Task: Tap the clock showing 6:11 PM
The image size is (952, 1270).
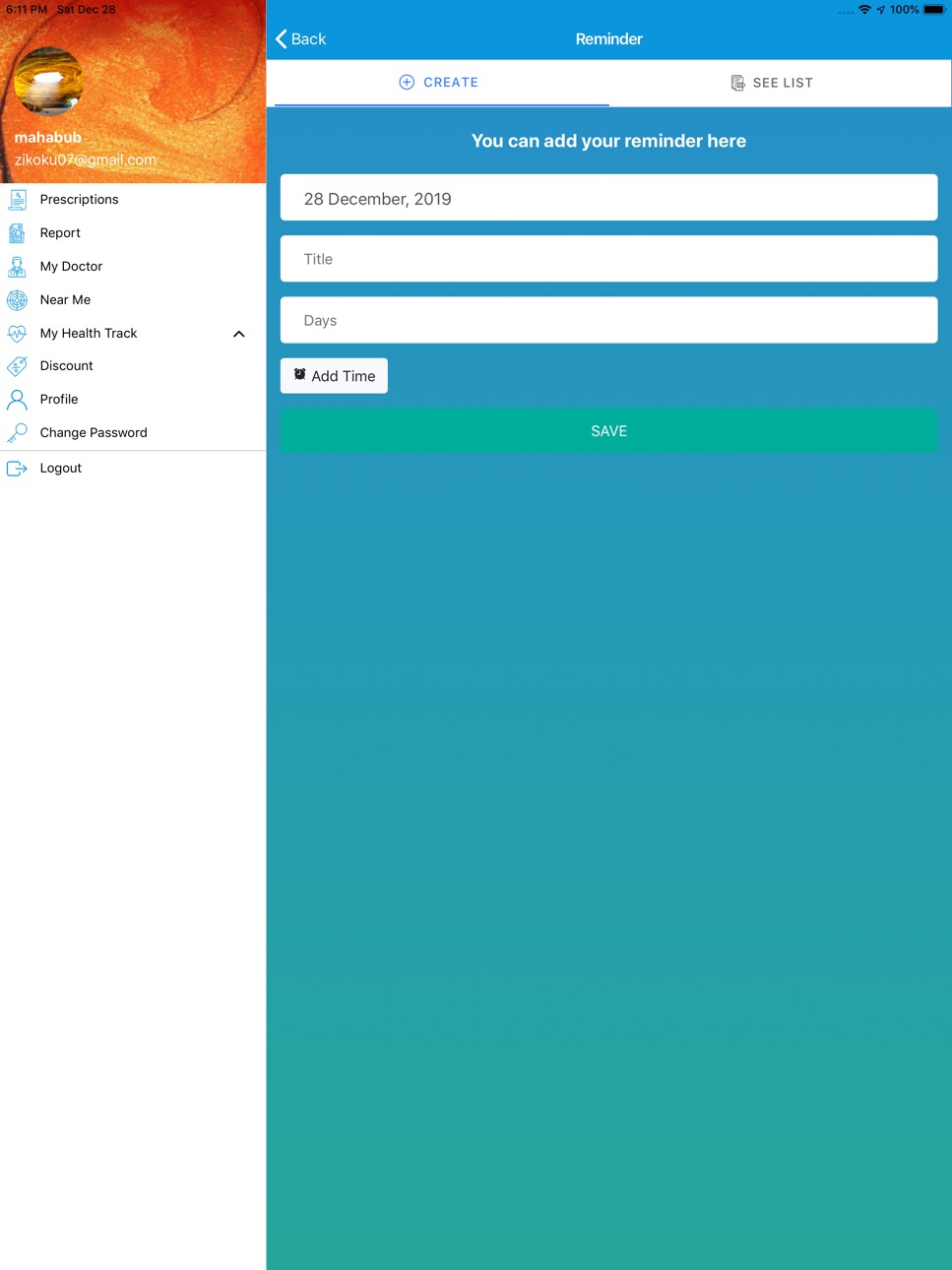Action: point(27,10)
